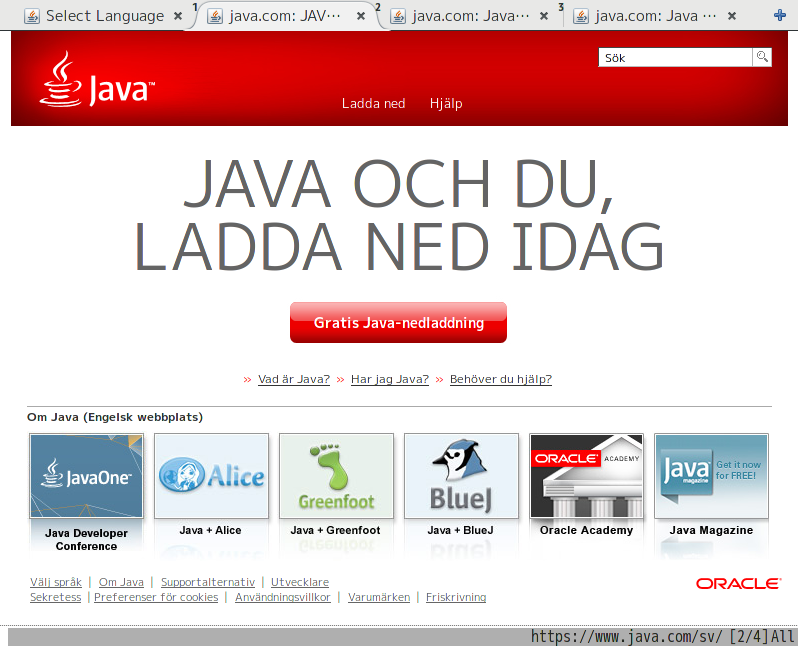Viewport: 798px width, 648px height.
Task: Click the java.com: JAV… tab favicon
Action: [215, 16]
